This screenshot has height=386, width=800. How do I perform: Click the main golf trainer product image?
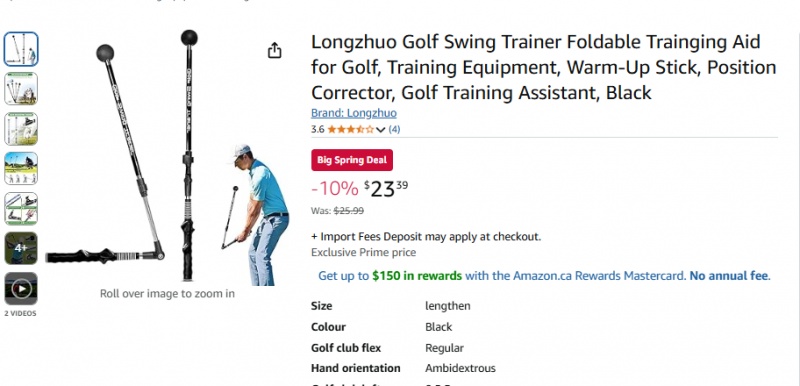point(167,157)
